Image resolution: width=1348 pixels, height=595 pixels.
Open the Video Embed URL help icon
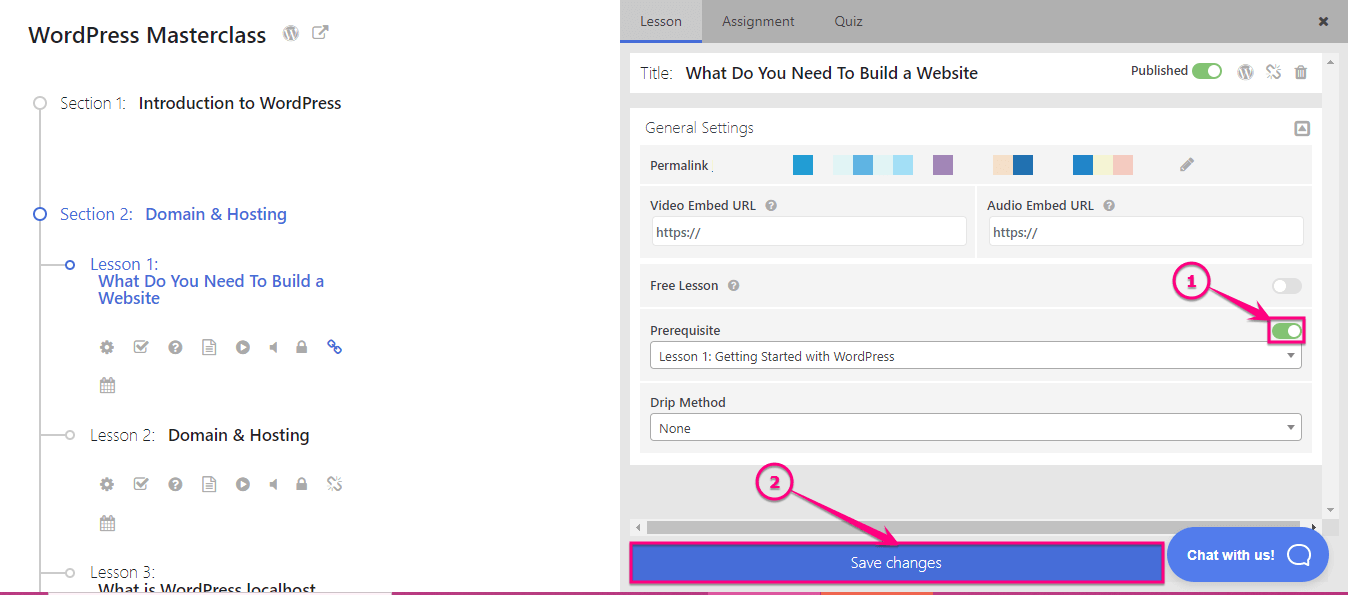pos(771,205)
